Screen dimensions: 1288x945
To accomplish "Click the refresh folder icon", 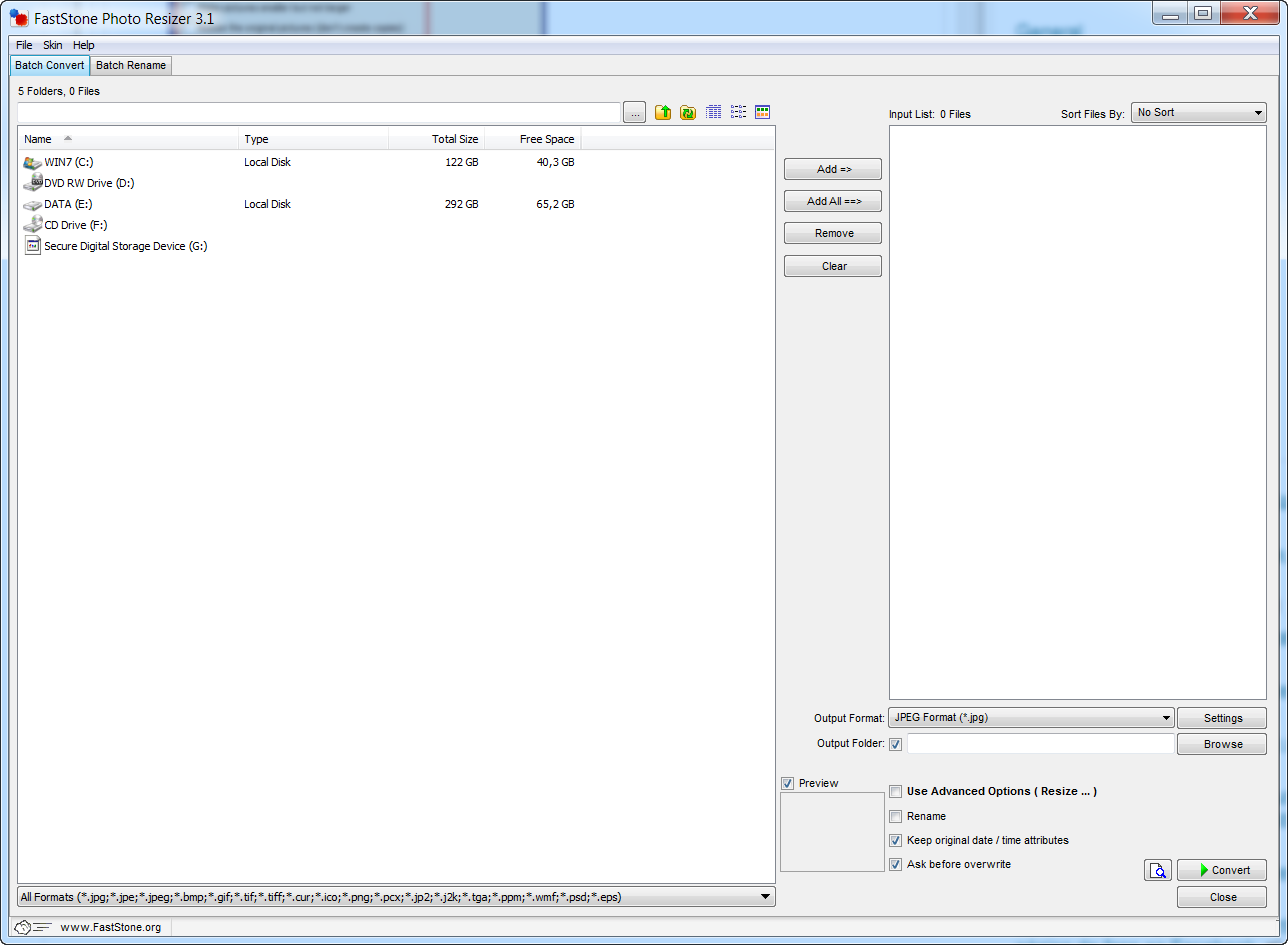I will [x=688, y=113].
